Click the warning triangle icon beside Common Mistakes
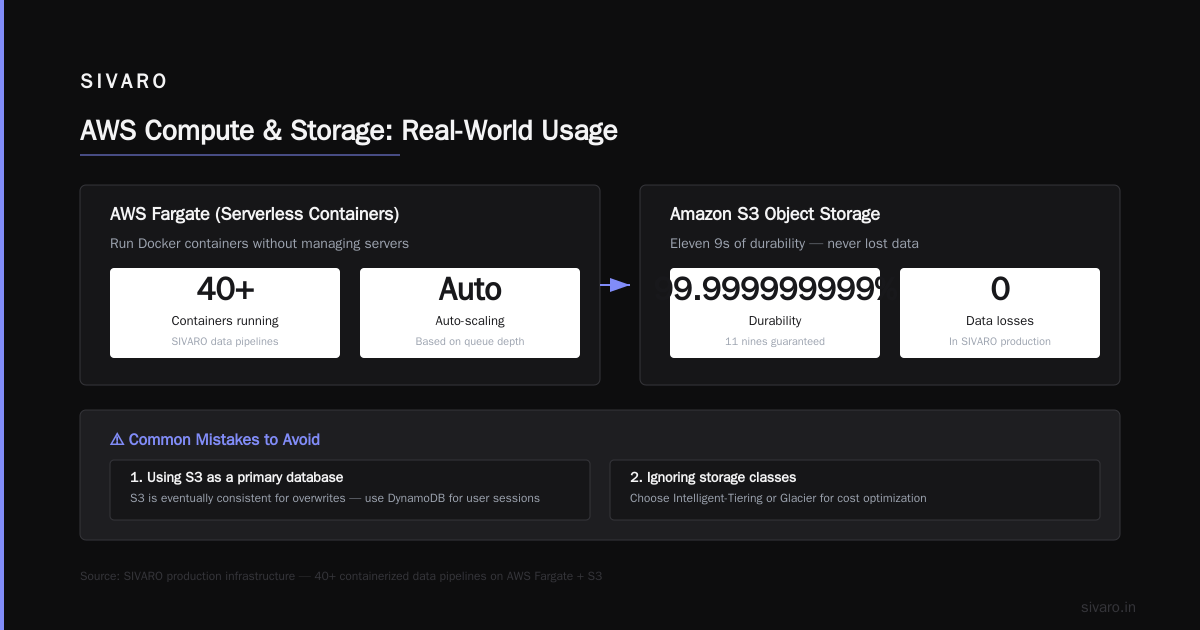This screenshot has height=630, width=1200. click(x=117, y=439)
